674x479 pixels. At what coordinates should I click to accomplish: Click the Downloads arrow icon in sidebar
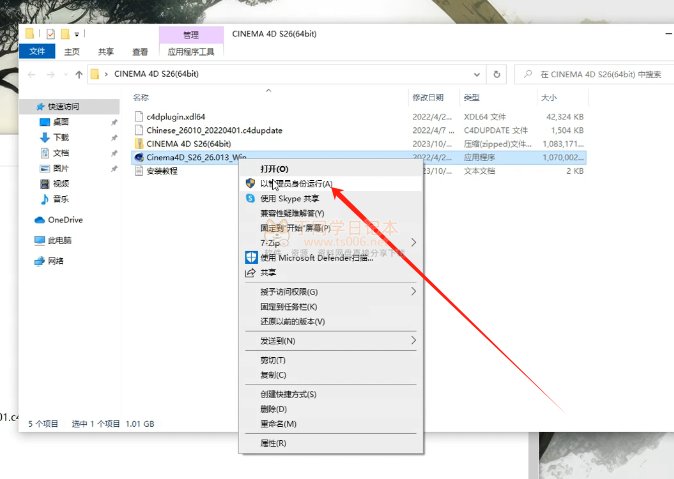pos(45,137)
